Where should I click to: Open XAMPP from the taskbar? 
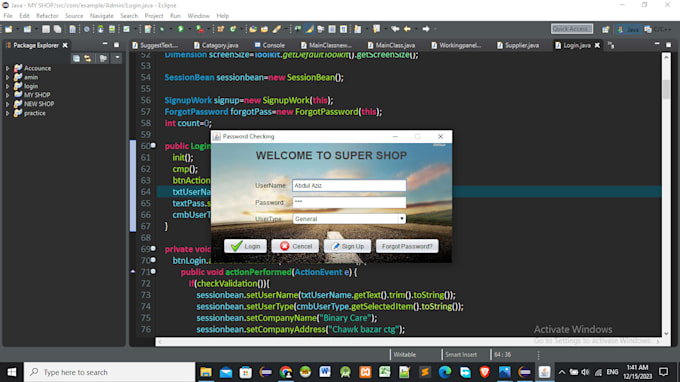point(365,372)
